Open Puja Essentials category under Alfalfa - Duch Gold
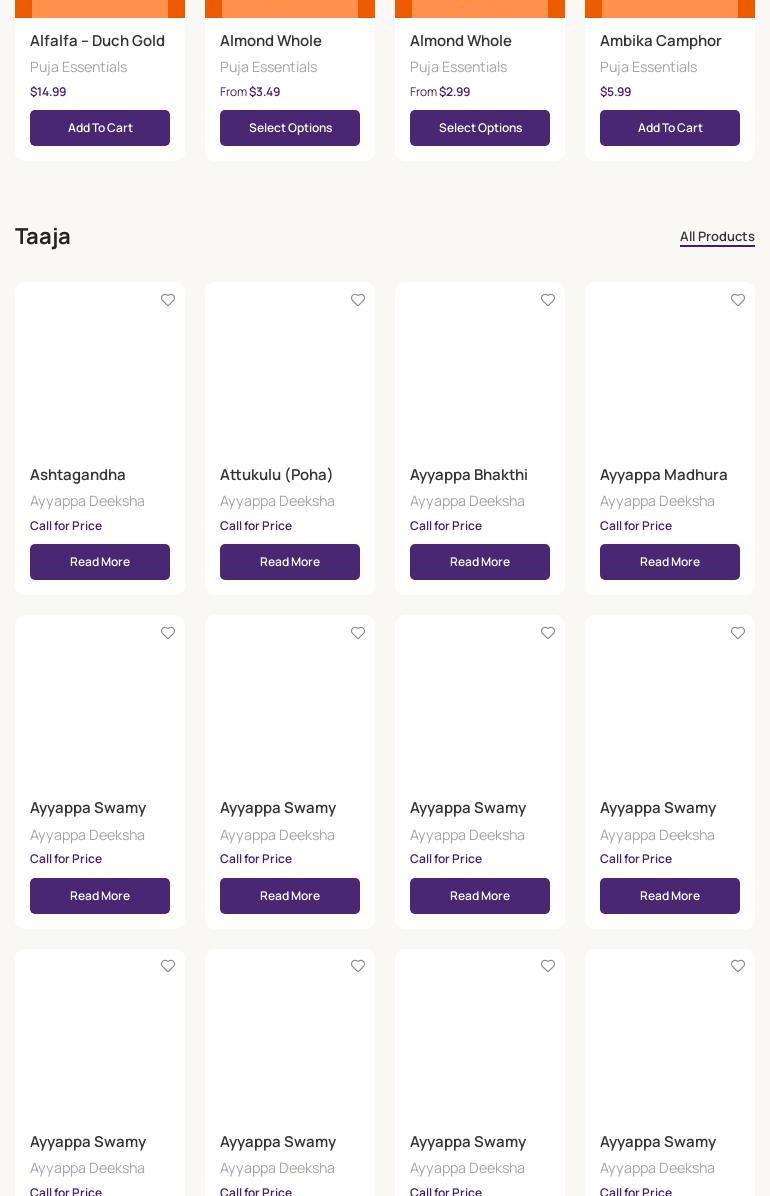This screenshot has height=1196, width=770. [79, 67]
